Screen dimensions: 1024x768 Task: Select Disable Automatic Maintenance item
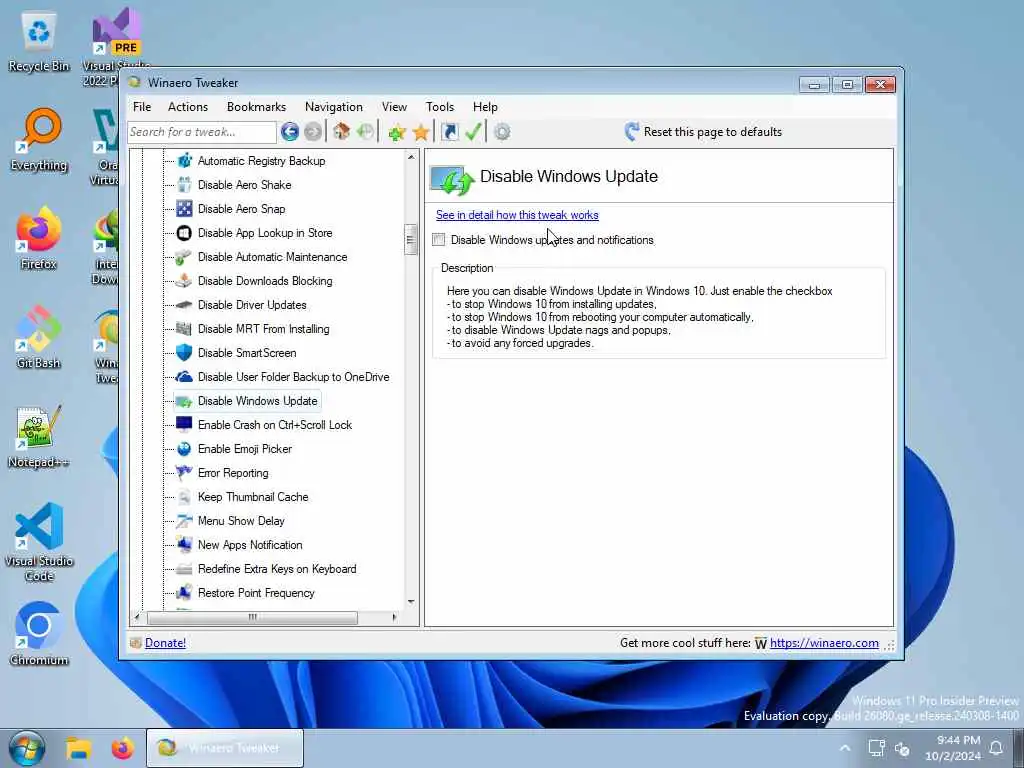[272, 257]
